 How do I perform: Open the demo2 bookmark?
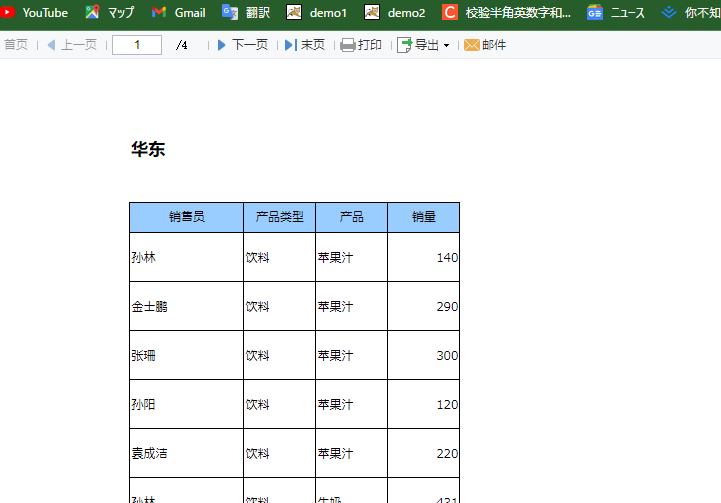[395, 12]
